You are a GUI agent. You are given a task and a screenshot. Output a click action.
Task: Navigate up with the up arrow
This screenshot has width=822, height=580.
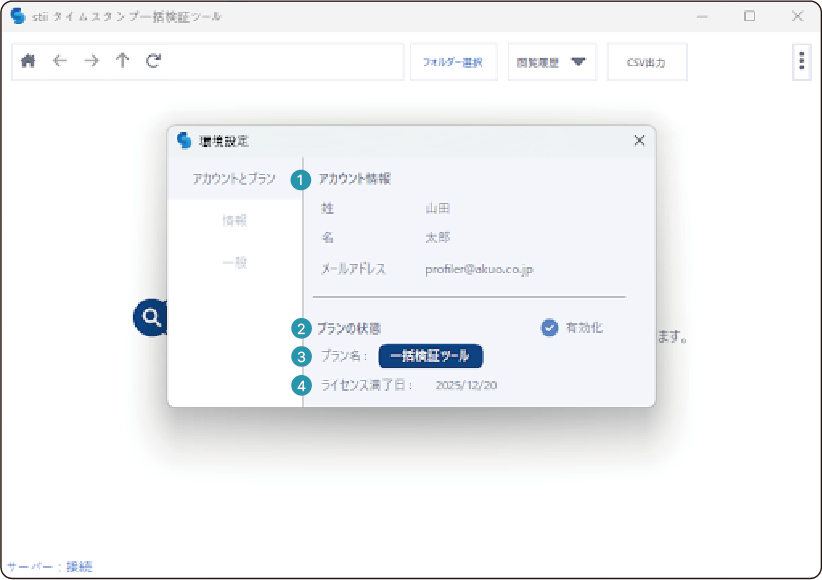[x=122, y=61]
